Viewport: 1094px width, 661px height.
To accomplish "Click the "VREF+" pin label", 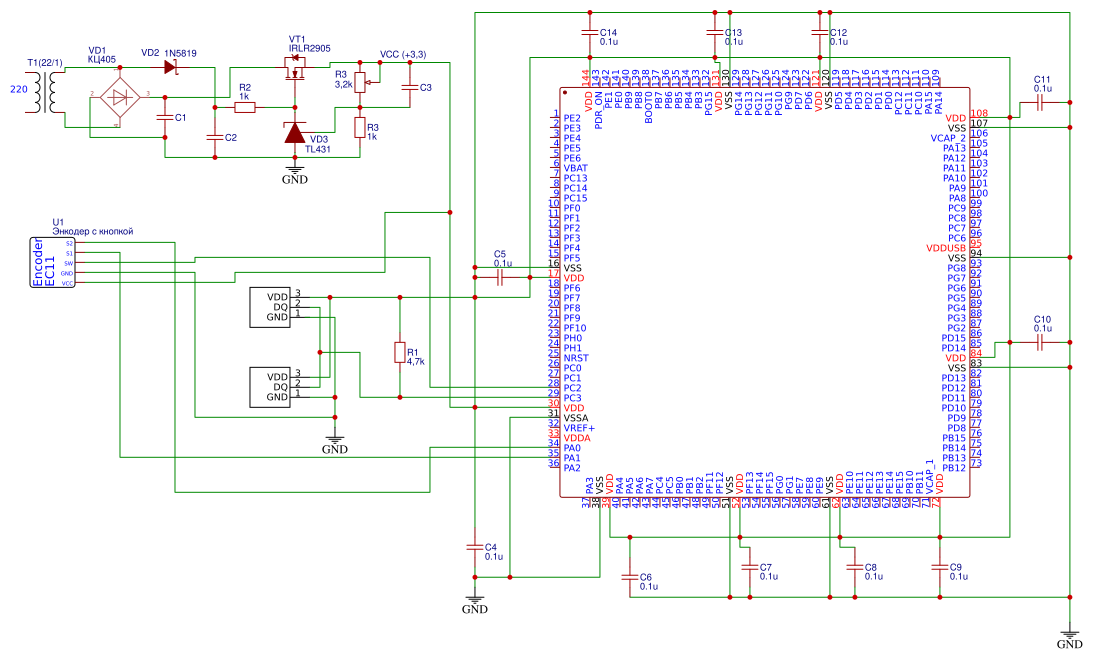I will point(580,428).
